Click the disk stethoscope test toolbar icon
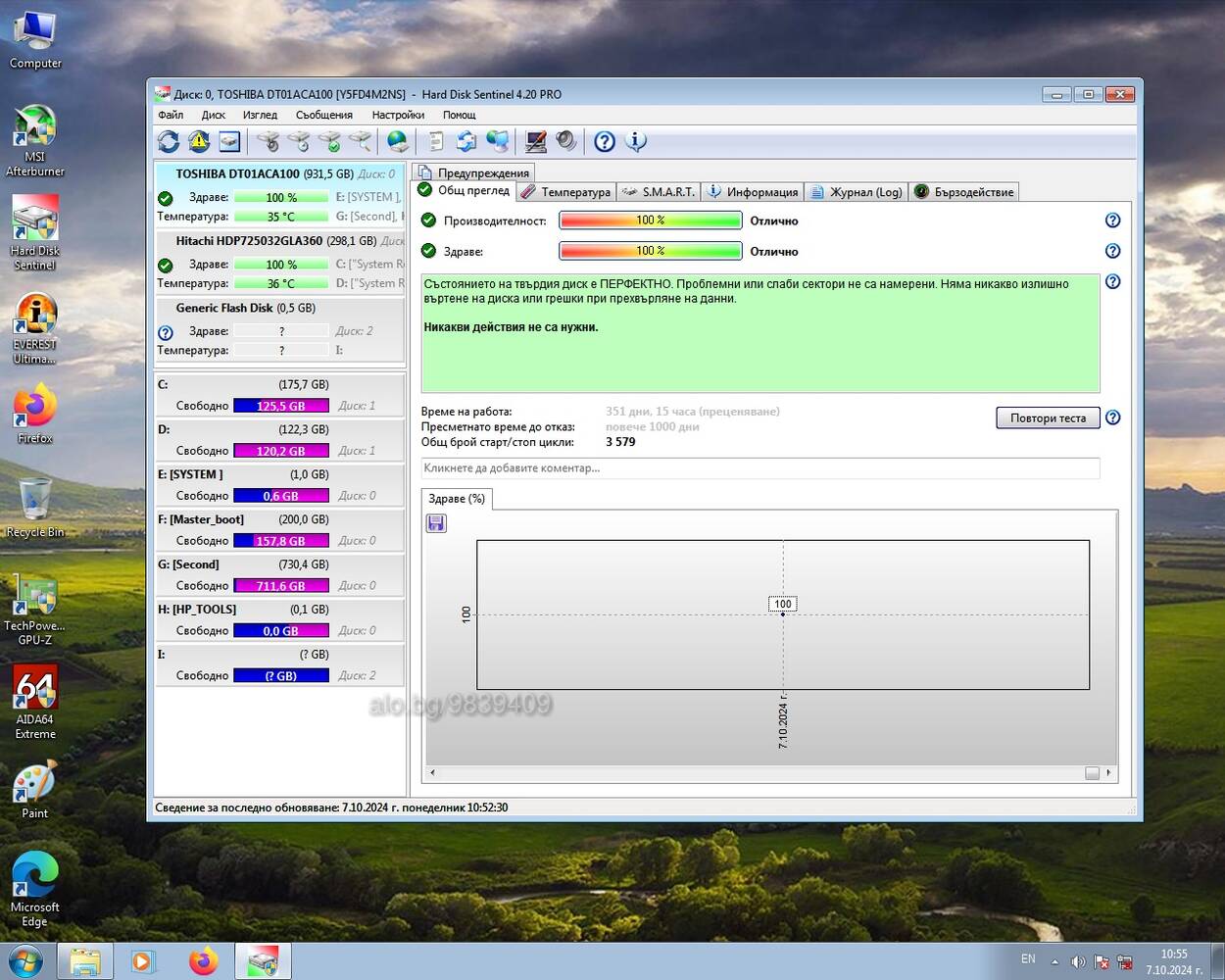 tap(268, 142)
